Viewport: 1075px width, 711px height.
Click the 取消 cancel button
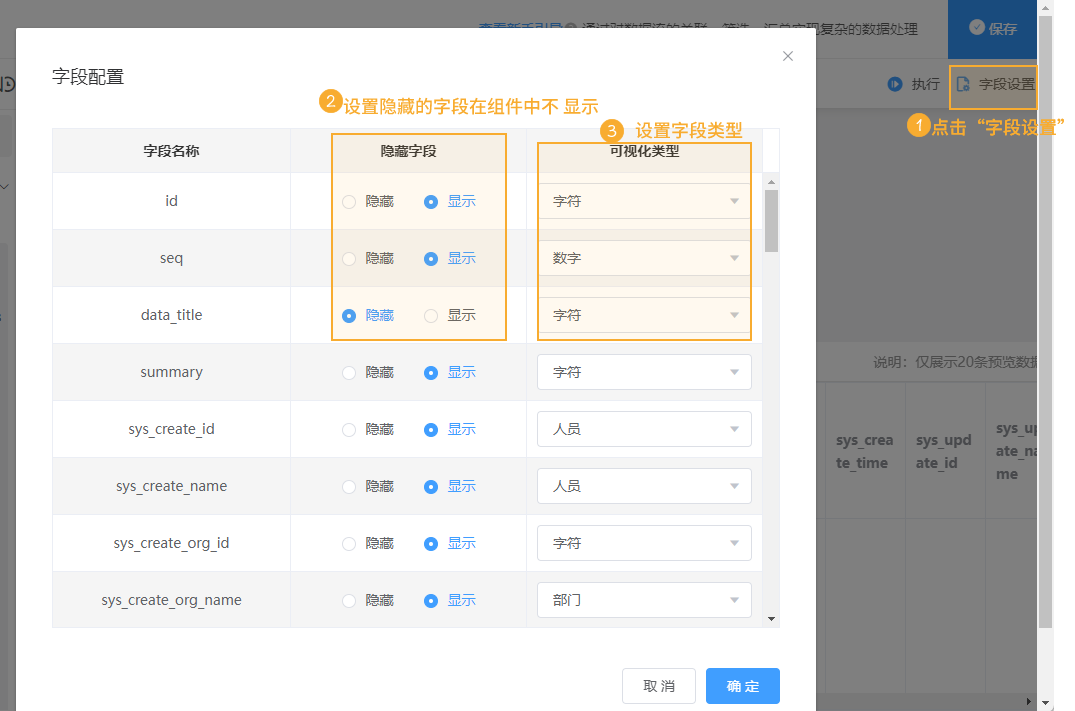pos(658,685)
